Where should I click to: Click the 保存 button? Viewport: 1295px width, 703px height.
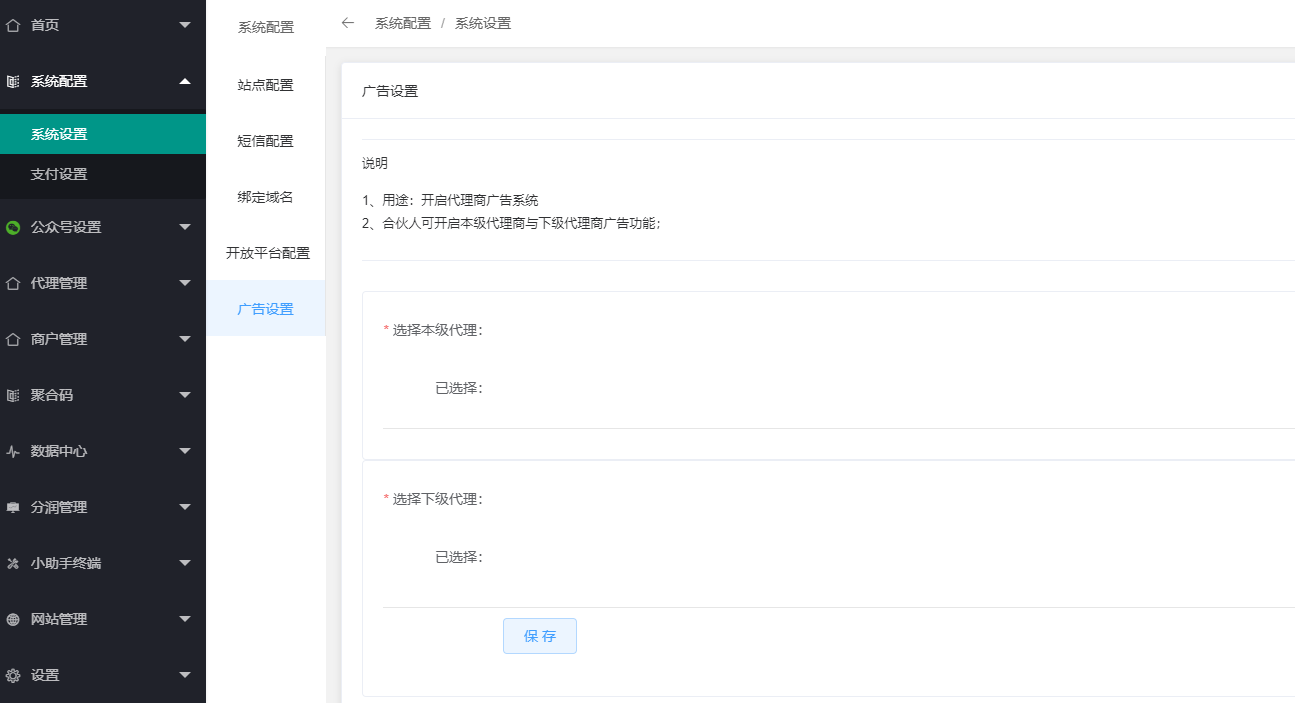click(540, 636)
